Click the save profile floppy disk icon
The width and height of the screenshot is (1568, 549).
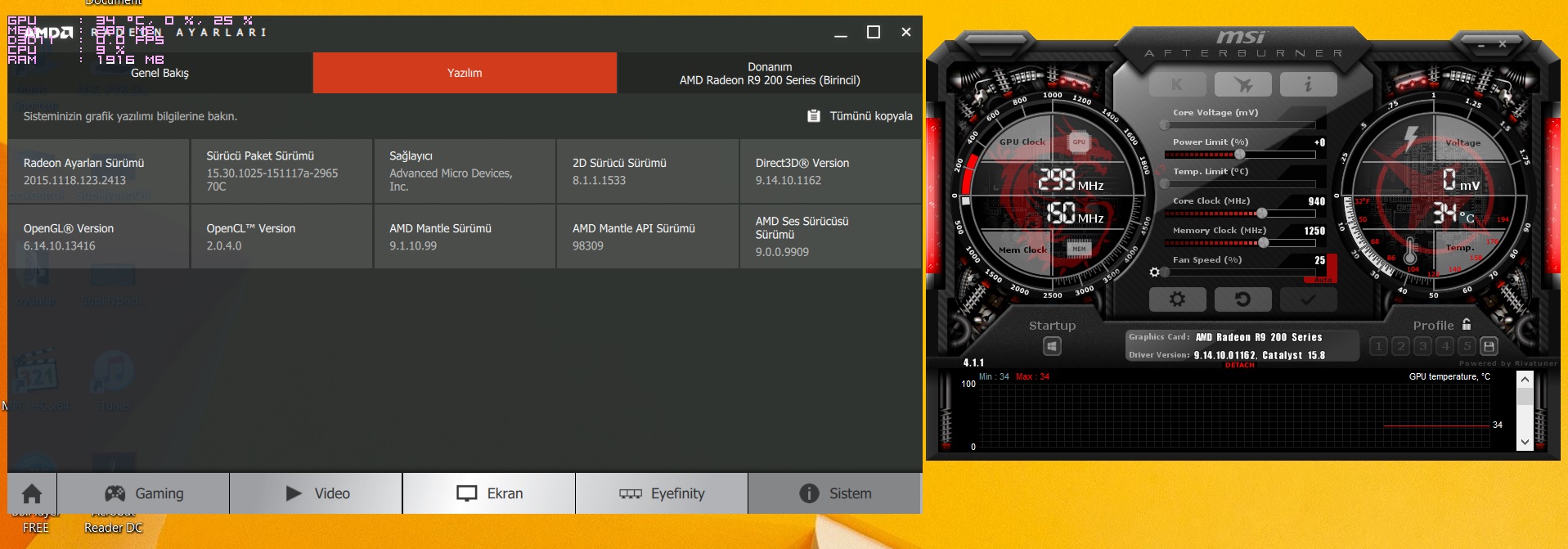[1489, 347]
